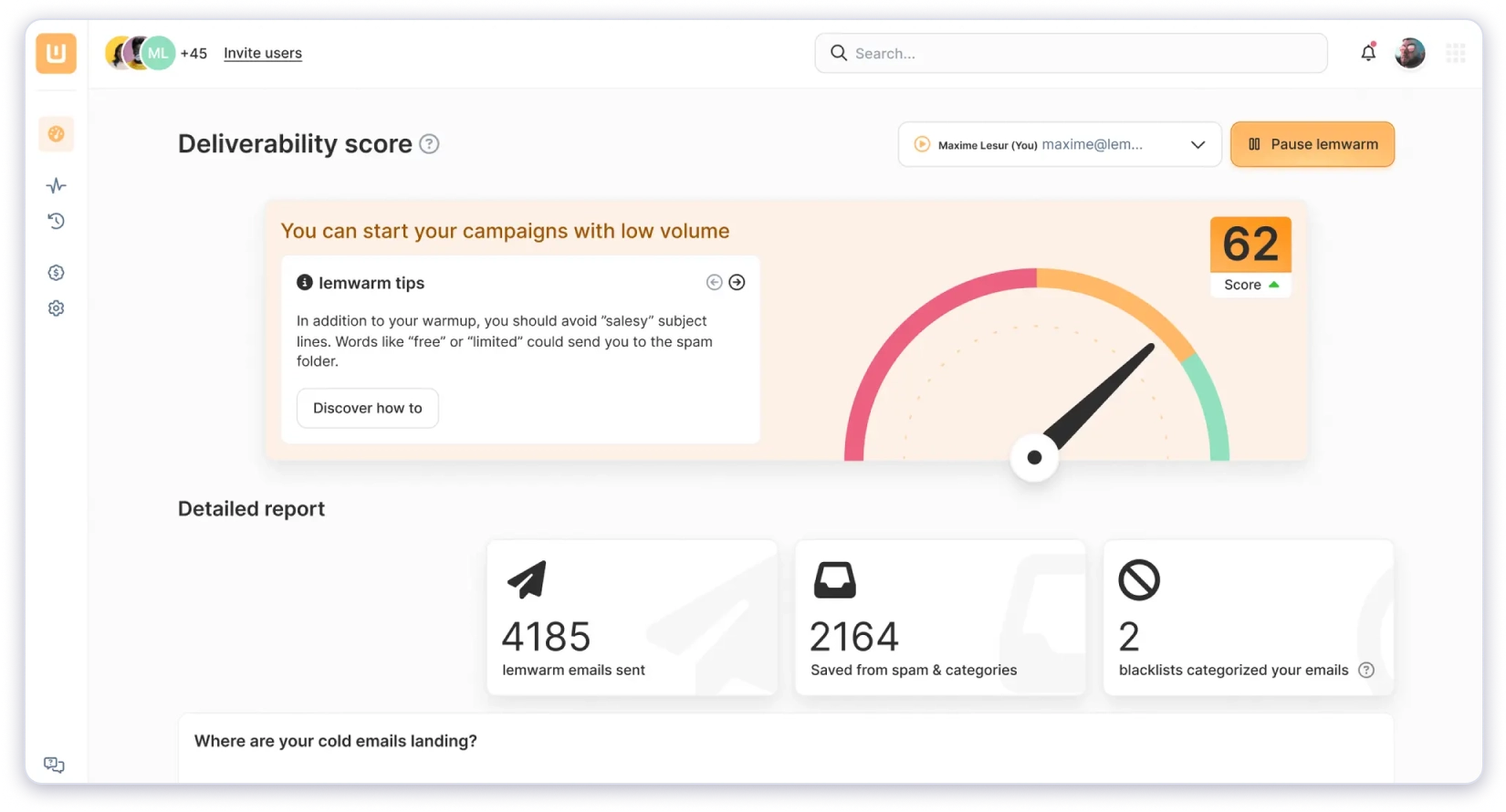Click the paper plane emails sent icon
The height and width of the screenshot is (812, 1506).
[527, 579]
